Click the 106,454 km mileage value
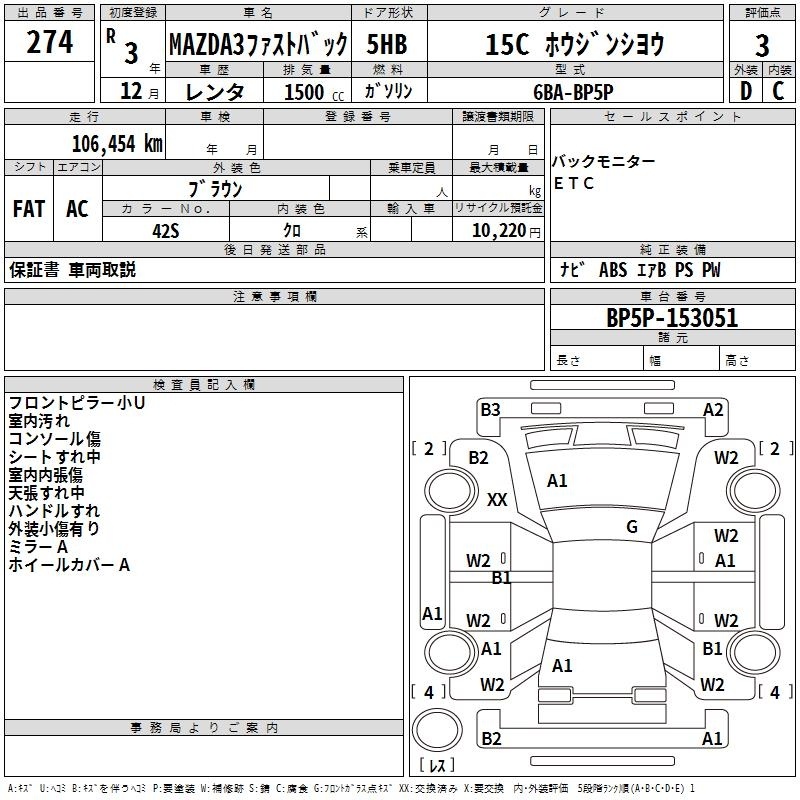 pos(116,143)
